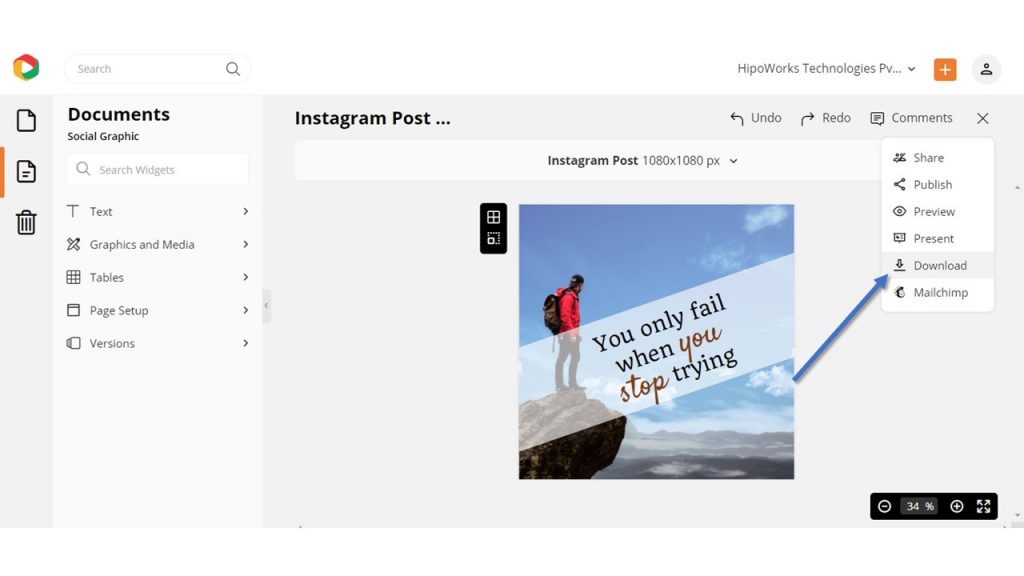The image size is (1024, 576).
Task: Expand the Text widgets section
Action: [x=157, y=212]
